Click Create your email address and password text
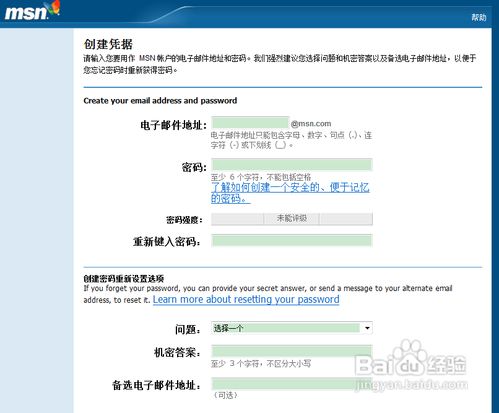Viewport: 499px width, 413px height. click(160, 101)
